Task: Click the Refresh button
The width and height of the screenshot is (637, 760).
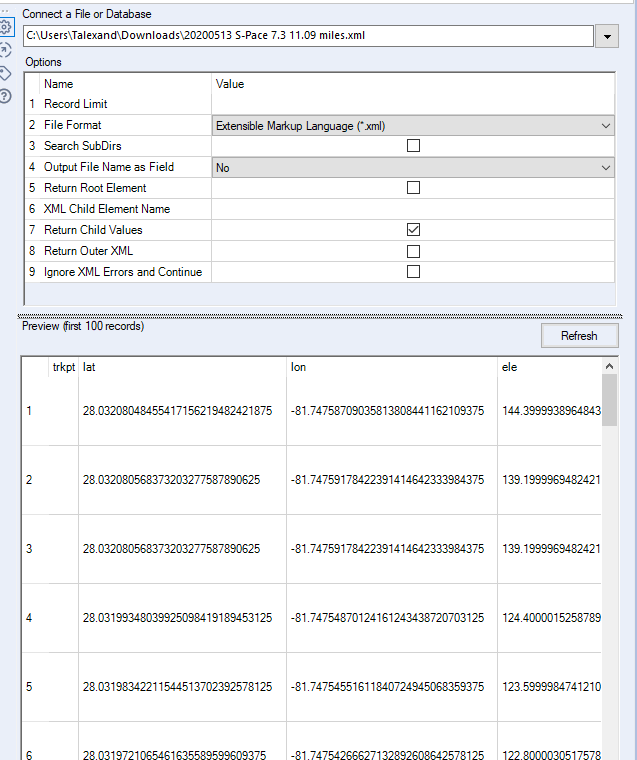Action: pyautogui.click(x=579, y=335)
